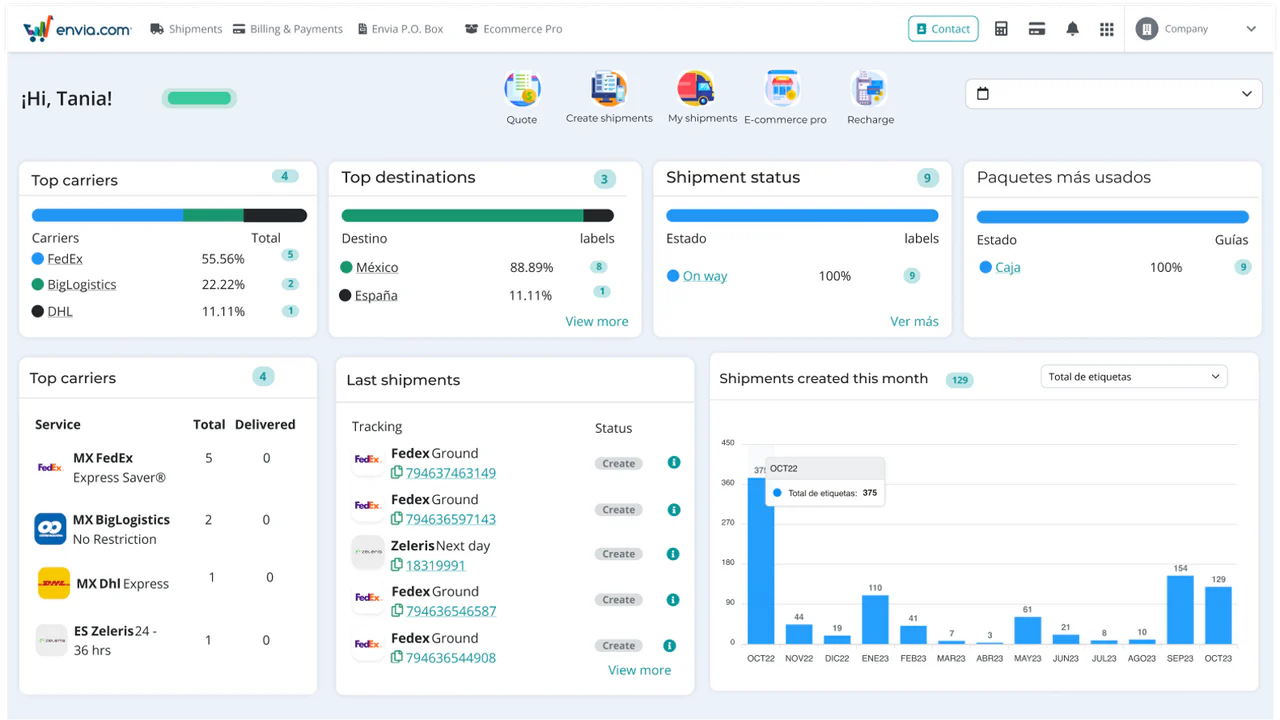The width and height of the screenshot is (1280, 720).
Task: Click info icon for shipment 794636546587
Action: tap(673, 600)
